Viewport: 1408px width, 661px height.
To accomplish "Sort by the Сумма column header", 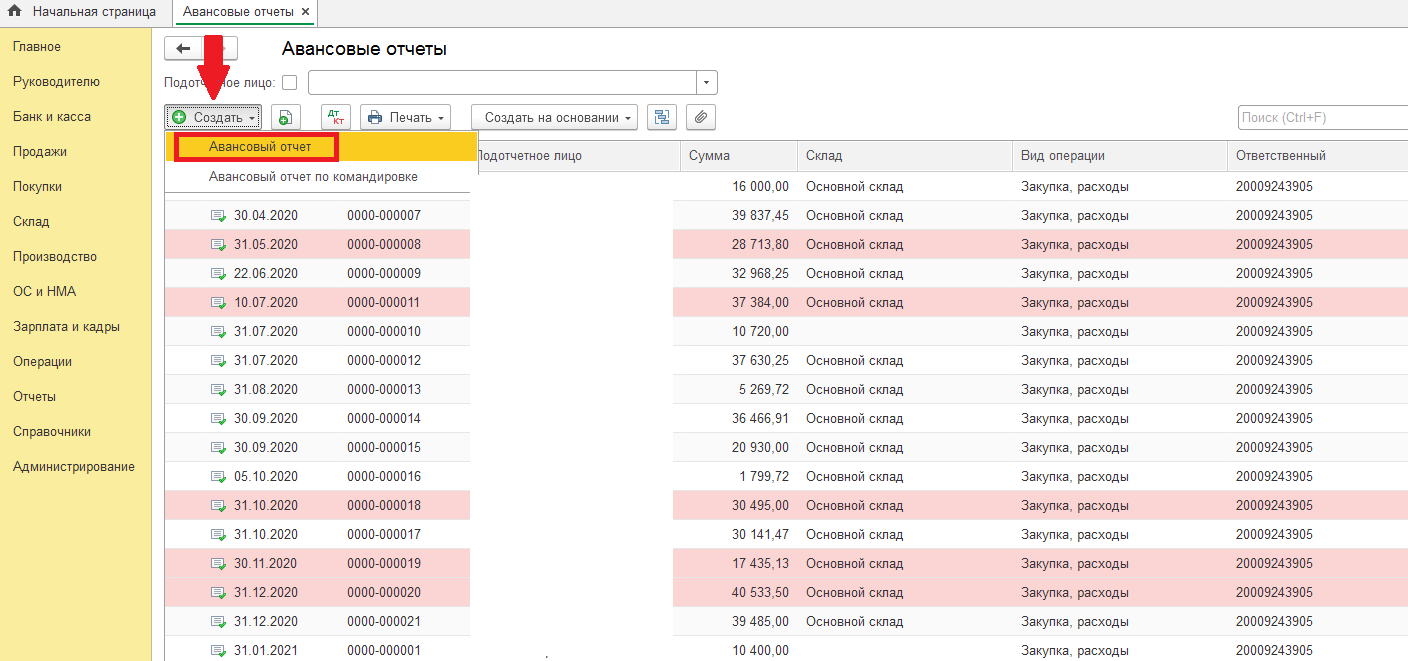I will [709, 156].
